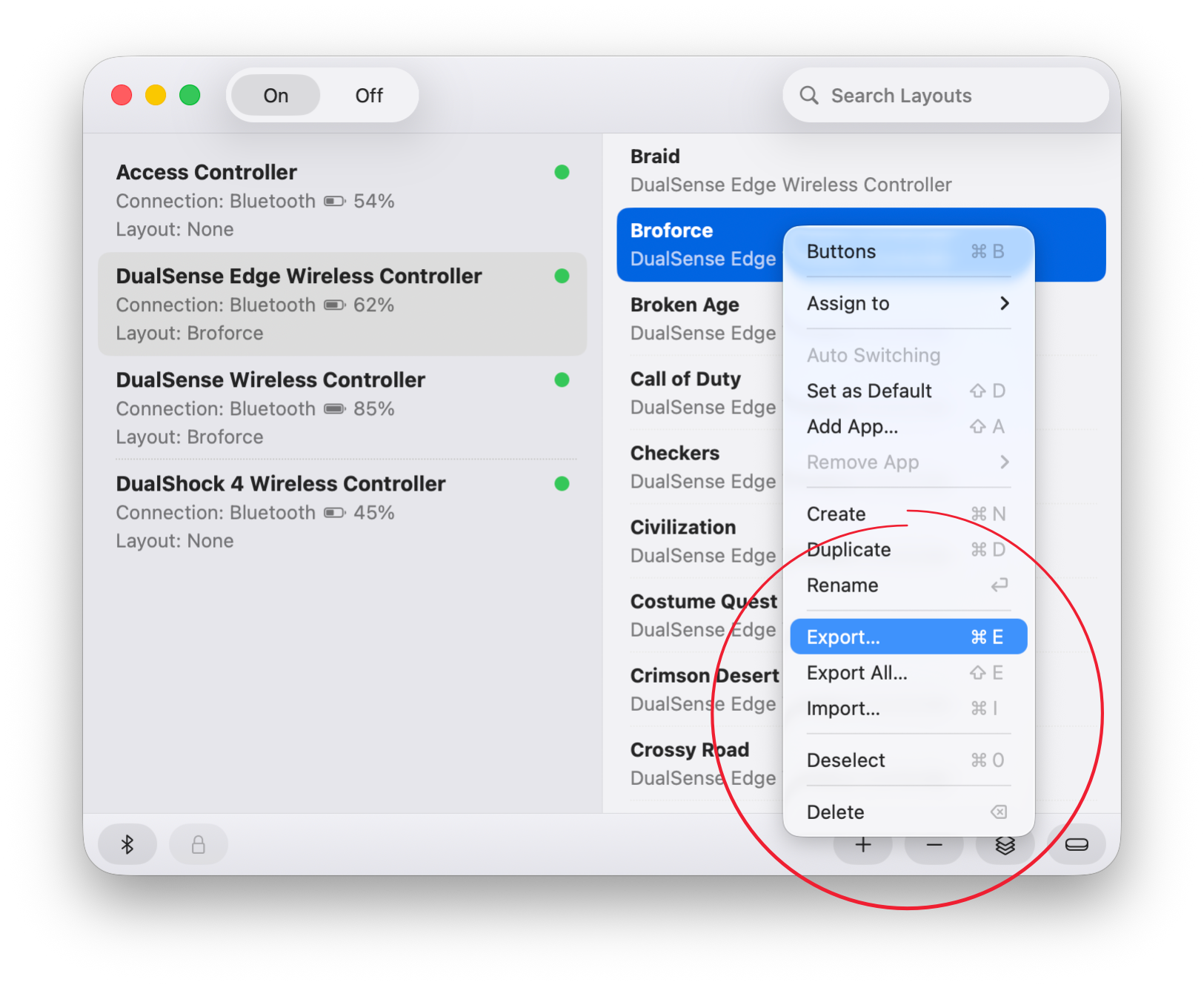Choose Add App… menu entry
This screenshot has width=1204, height=985.
[x=908, y=426]
